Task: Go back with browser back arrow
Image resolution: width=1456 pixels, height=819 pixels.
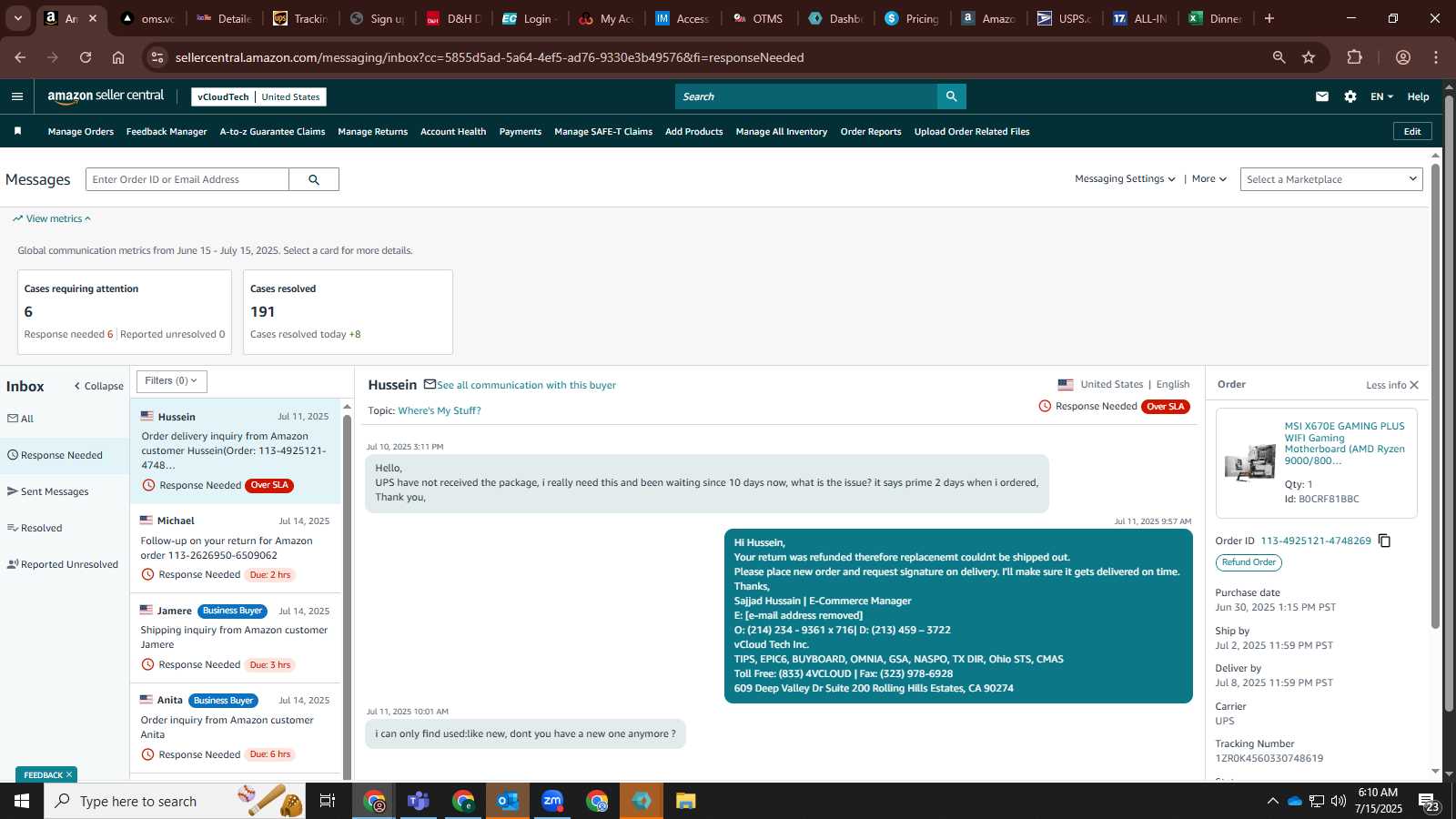Action: tap(20, 57)
